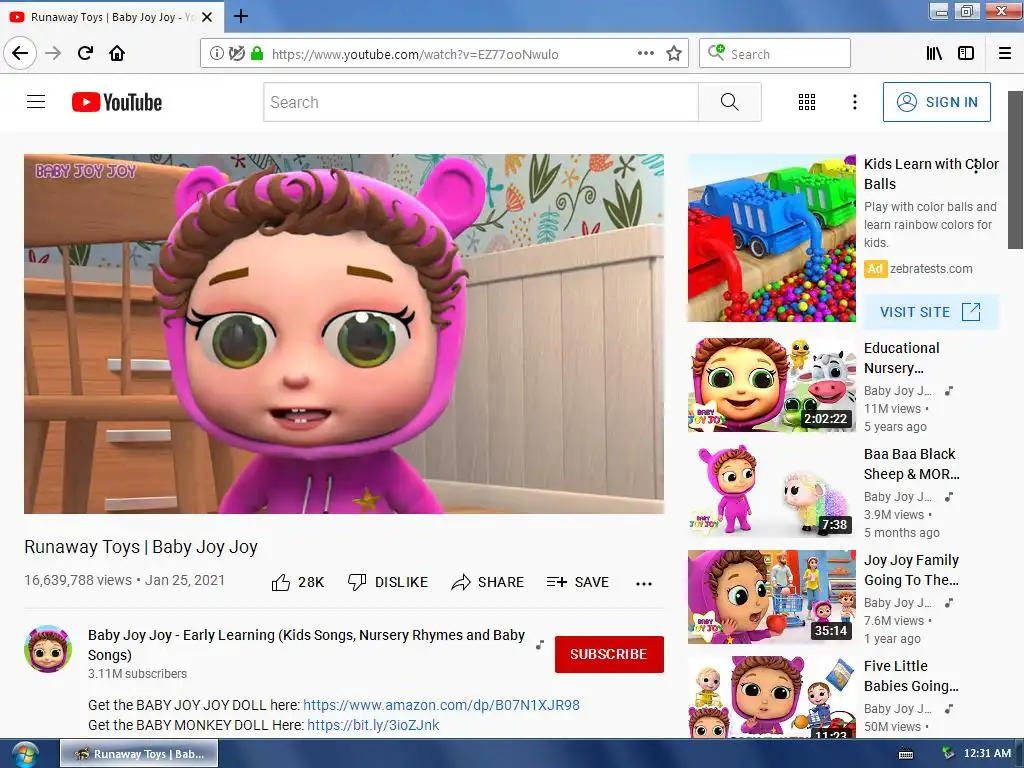Click the green padlock security icon
The image size is (1024, 768).
tap(257, 54)
